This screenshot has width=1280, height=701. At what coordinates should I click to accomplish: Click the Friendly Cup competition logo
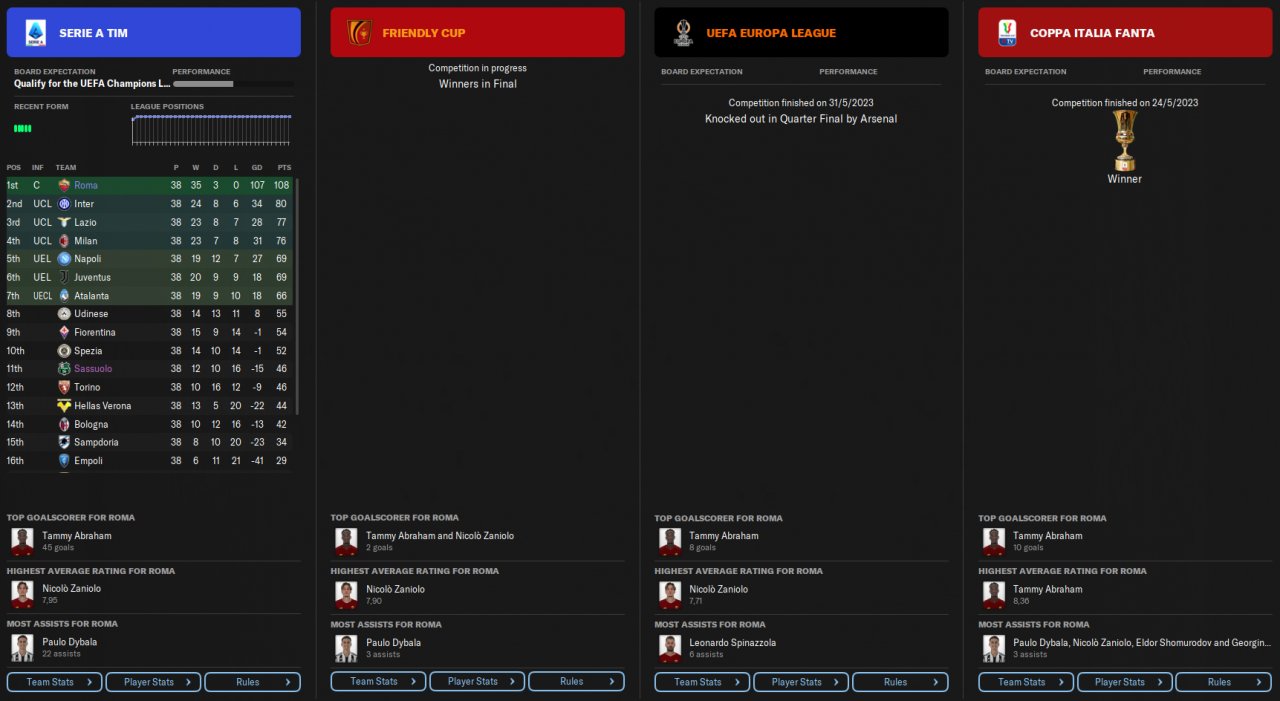(x=359, y=33)
